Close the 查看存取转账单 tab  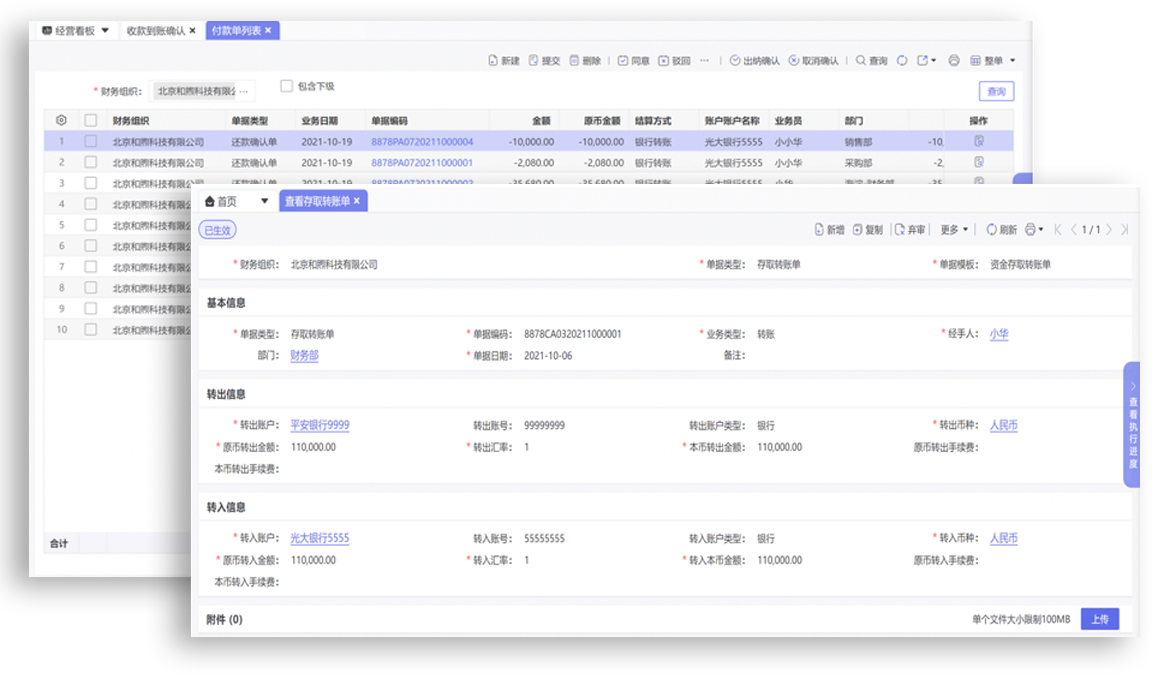point(357,201)
